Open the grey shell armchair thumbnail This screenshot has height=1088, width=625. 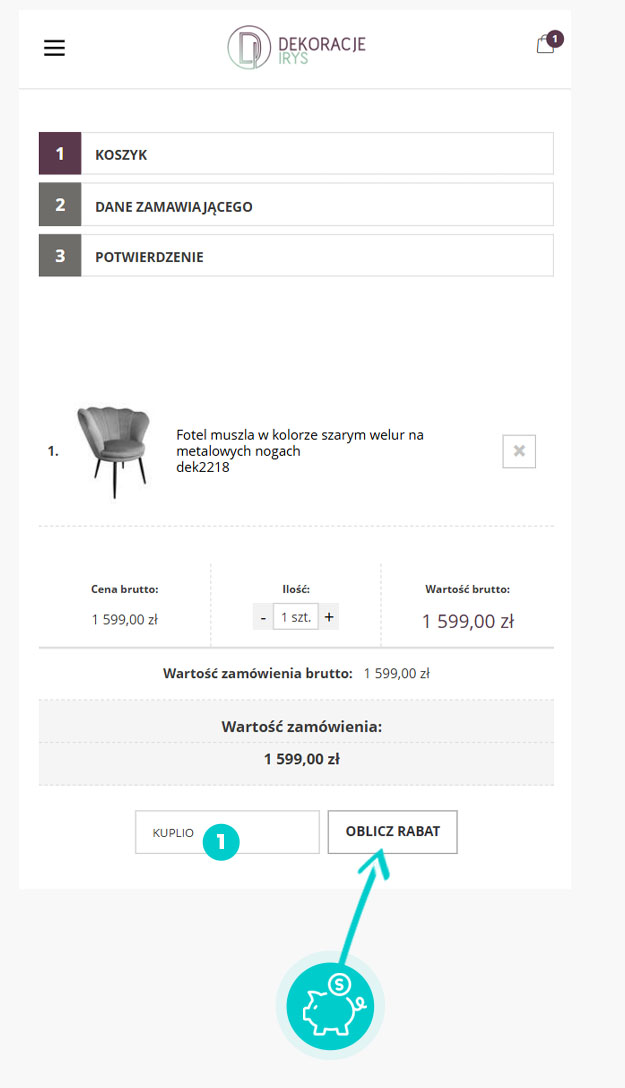coord(113,451)
